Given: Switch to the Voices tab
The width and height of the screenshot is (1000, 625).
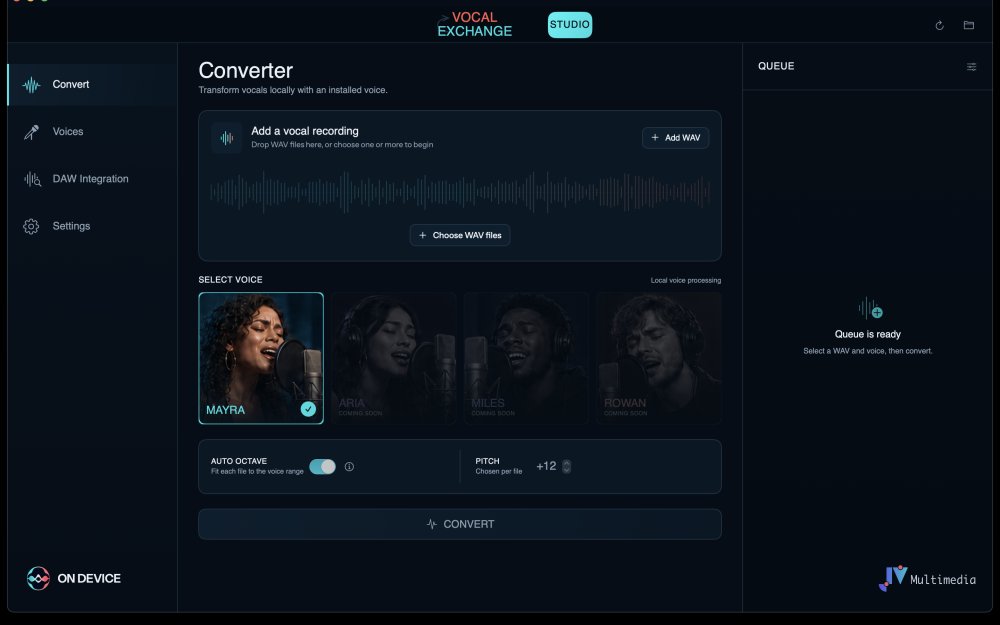Looking at the screenshot, I should (x=92, y=132).
